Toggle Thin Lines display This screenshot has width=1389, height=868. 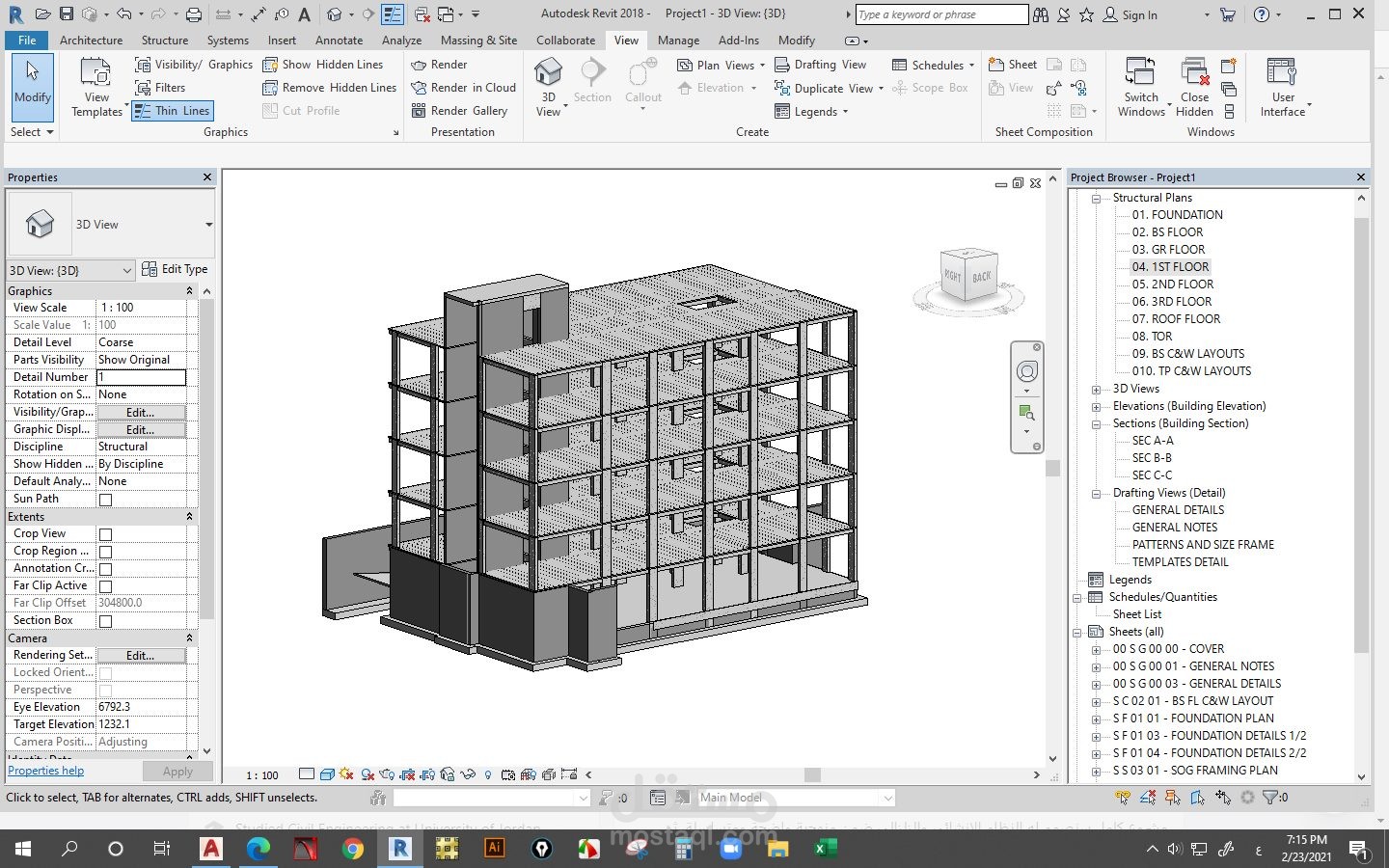point(172,111)
